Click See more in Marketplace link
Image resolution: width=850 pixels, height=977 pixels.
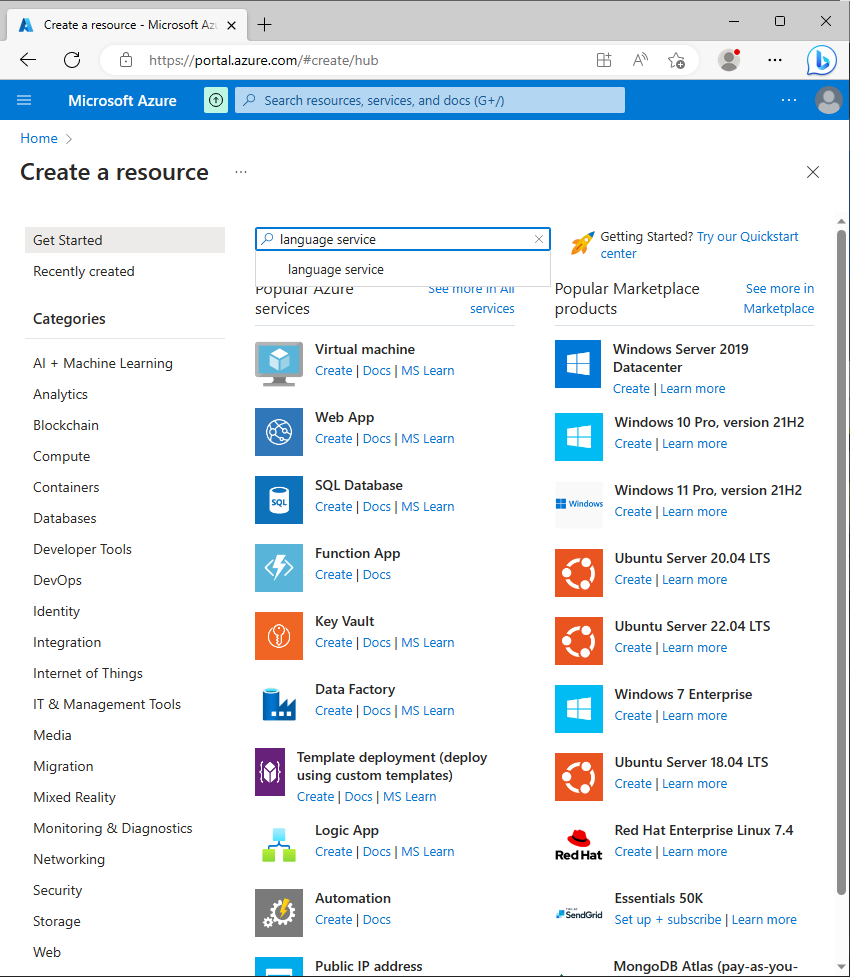pos(779,298)
